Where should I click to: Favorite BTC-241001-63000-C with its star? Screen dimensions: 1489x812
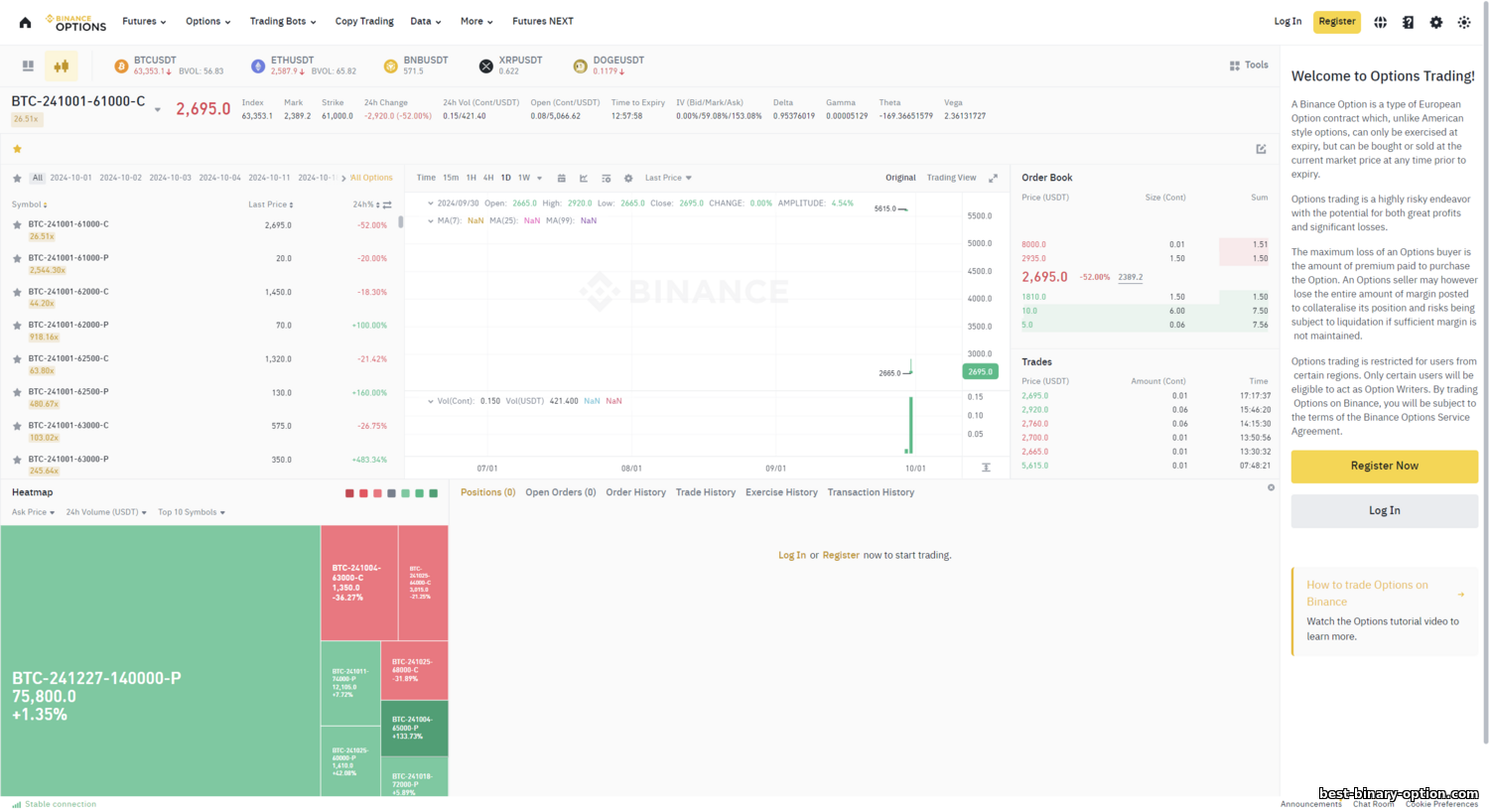tap(17, 426)
